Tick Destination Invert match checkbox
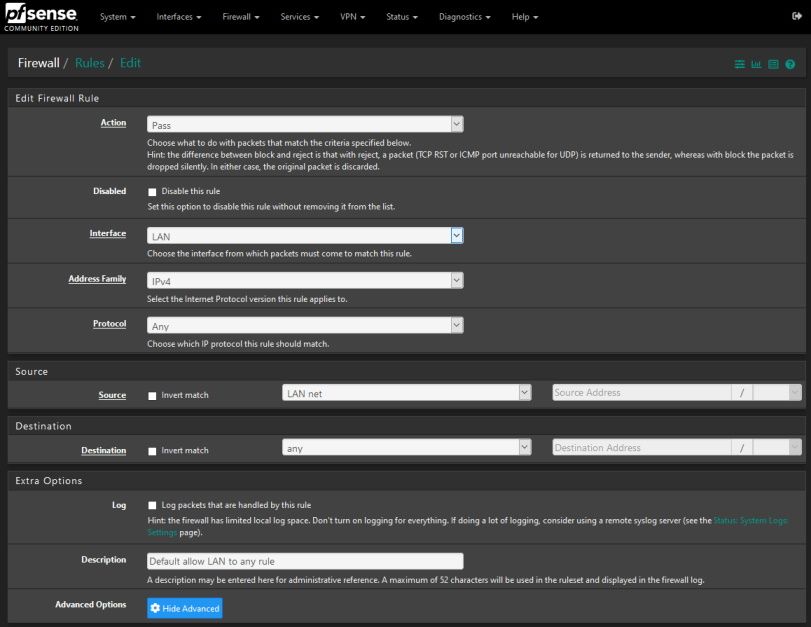The width and height of the screenshot is (811, 627). (x=152, y=451)
